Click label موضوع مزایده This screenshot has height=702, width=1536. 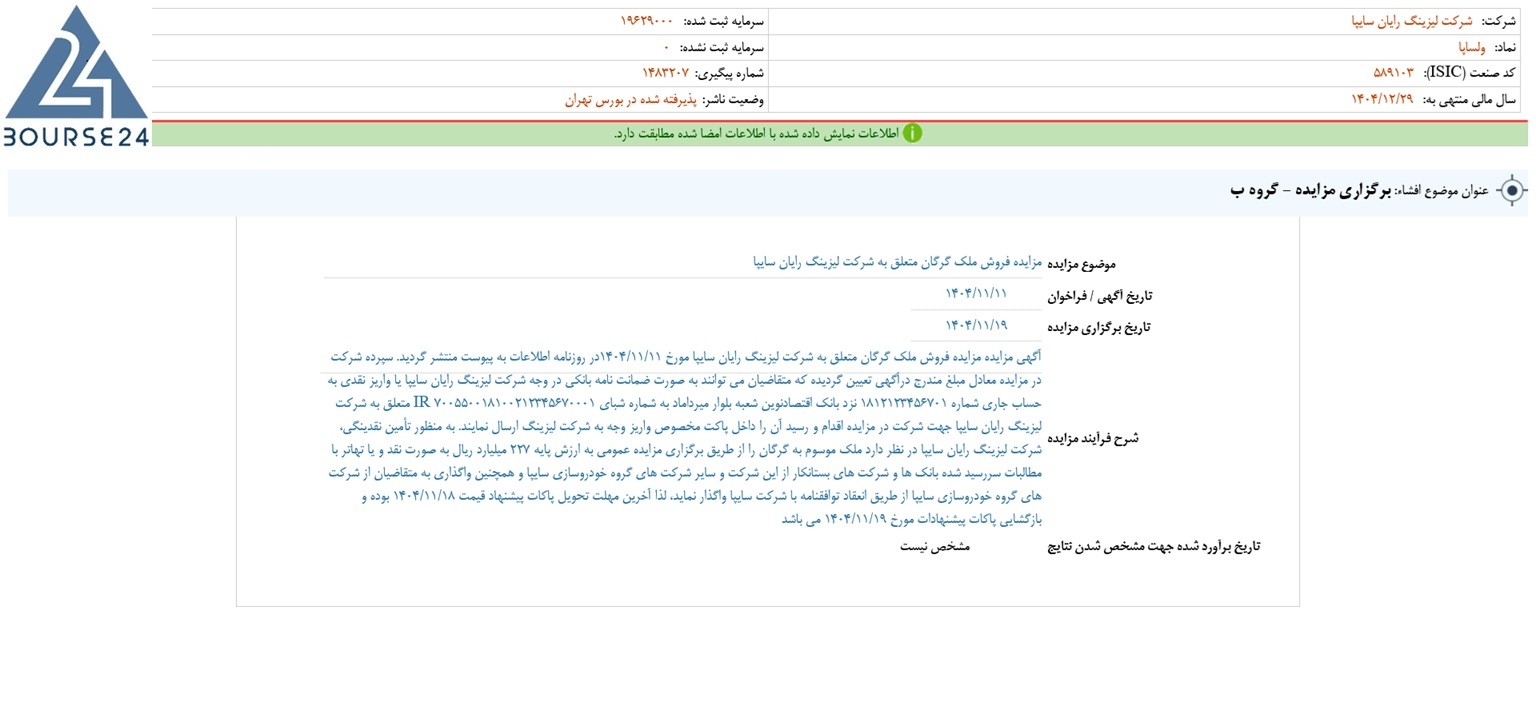[x=1082, y=264]
